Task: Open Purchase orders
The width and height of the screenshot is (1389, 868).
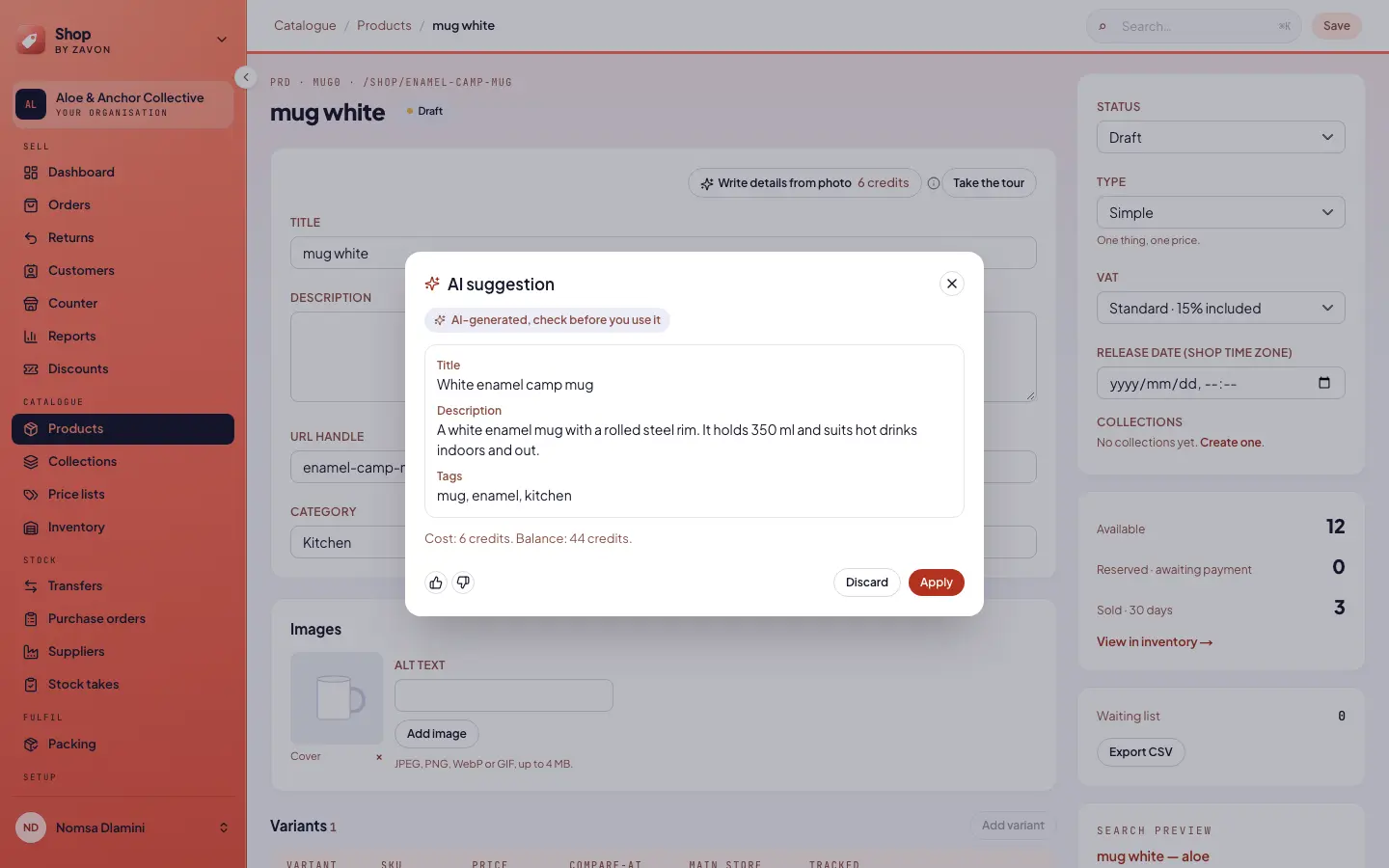Action: (123, 619)
